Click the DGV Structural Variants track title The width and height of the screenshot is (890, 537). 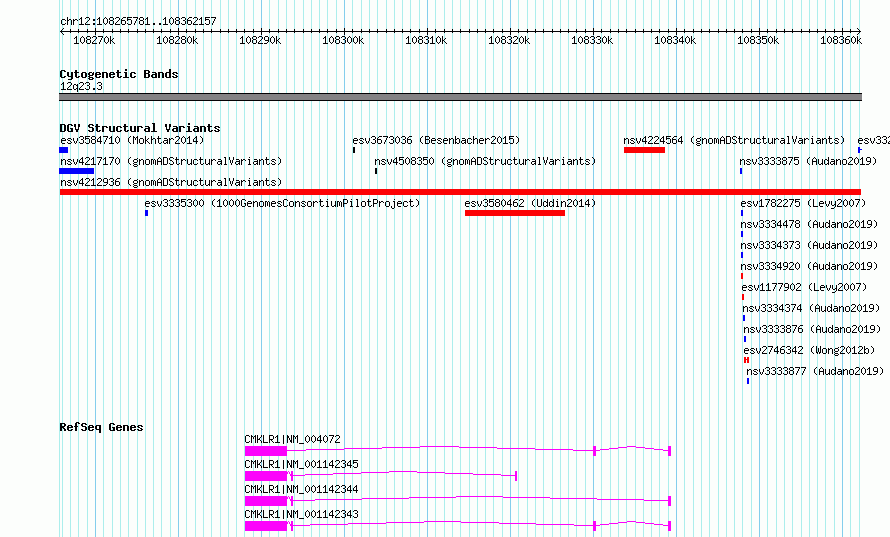pyautogui.click(x=140, y=128)
